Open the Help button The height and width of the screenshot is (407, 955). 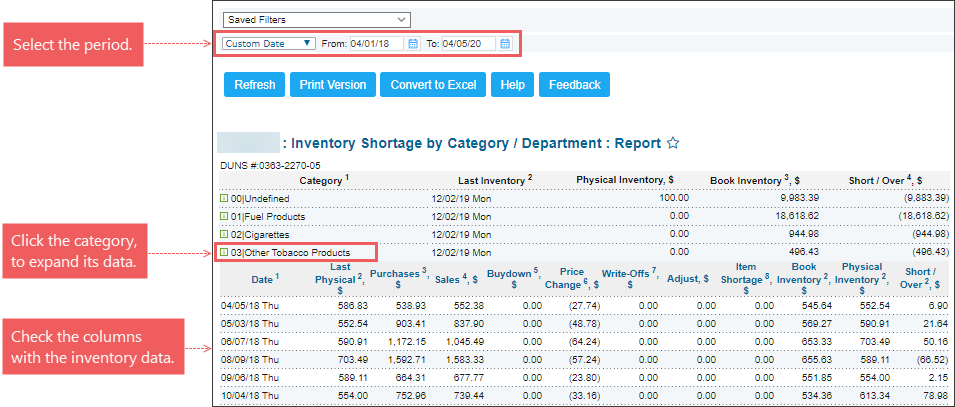point(513,85)
